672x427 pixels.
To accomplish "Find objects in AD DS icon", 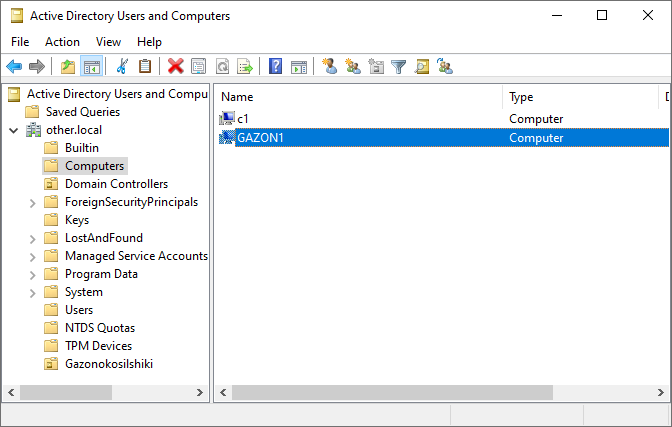I will pyautogui.click(x=422, y=66).
